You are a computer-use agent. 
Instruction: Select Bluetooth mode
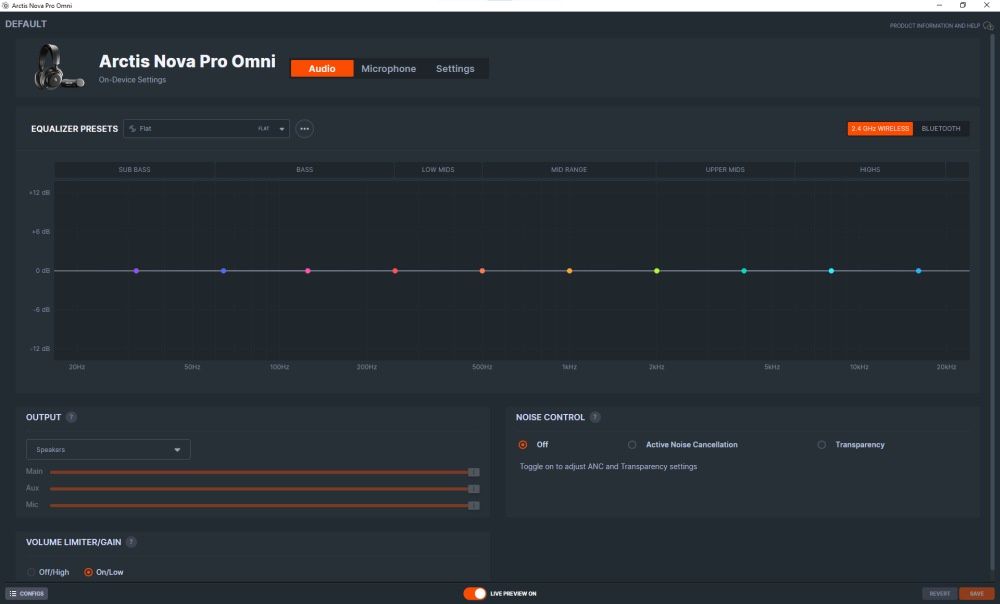pyautogui.click(x=941, y=129)
